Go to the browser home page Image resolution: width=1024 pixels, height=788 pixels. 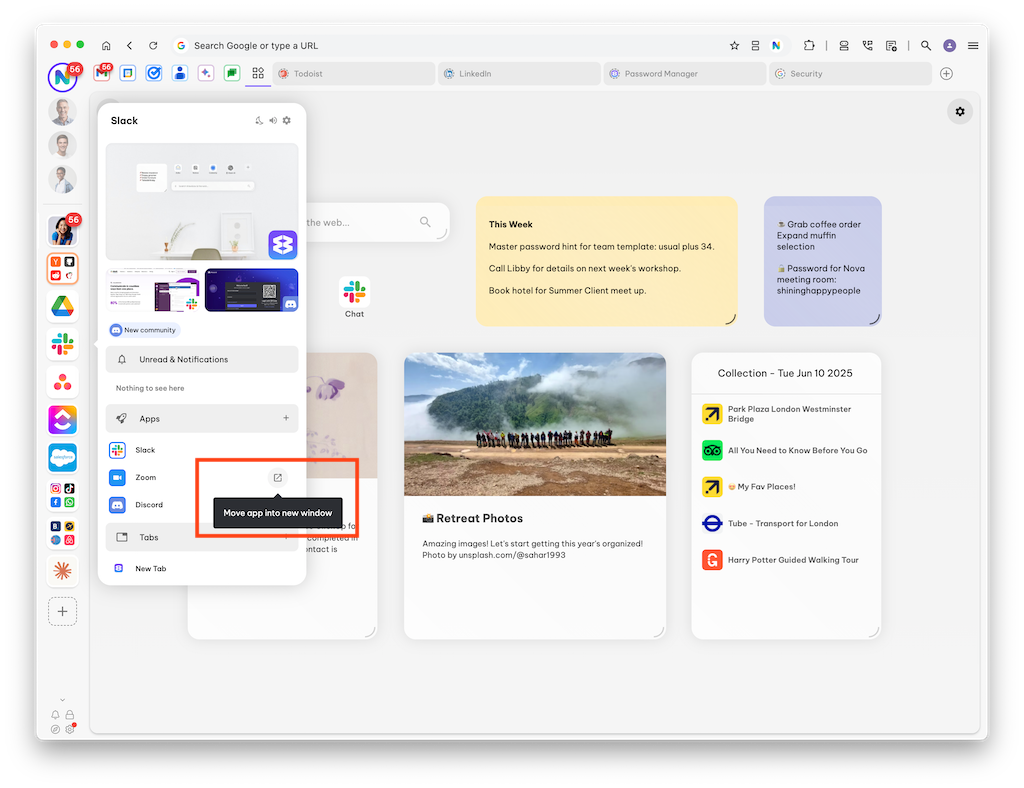pos(106,46)
